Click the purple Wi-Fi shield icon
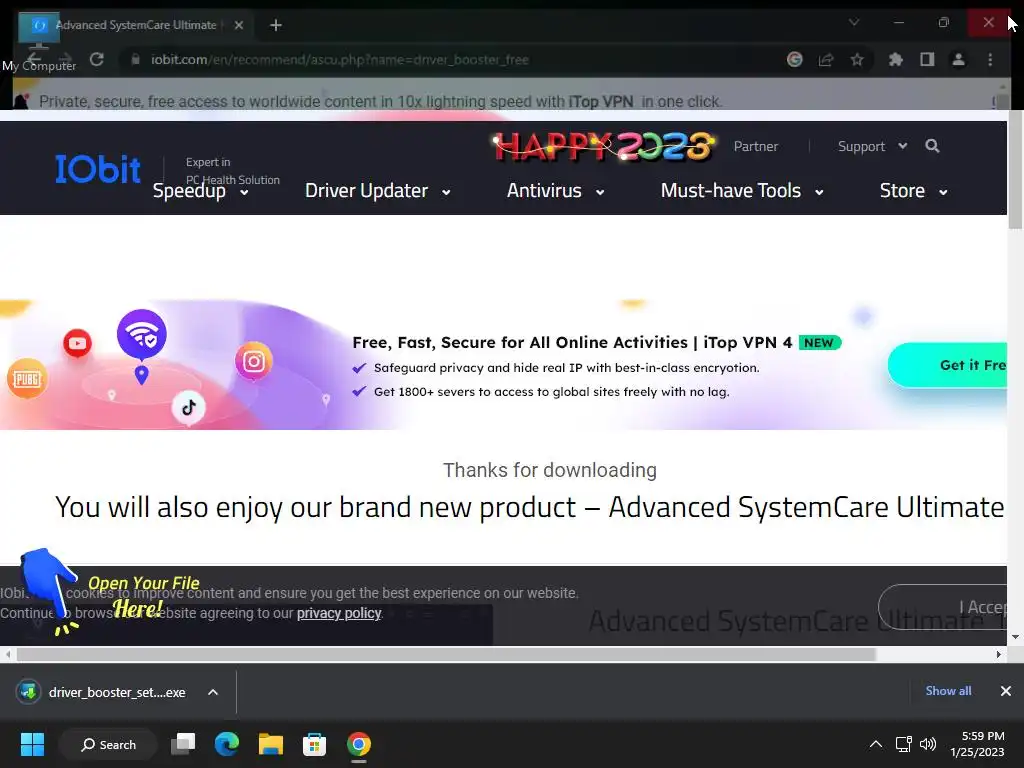 click(x=142, y=334)
